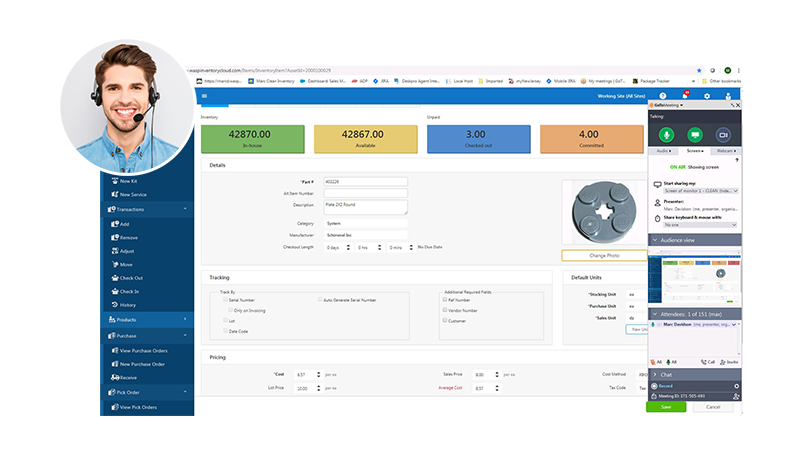
Task: Open the Share keyboard & mouse dropdown
Action: (700, 224)
